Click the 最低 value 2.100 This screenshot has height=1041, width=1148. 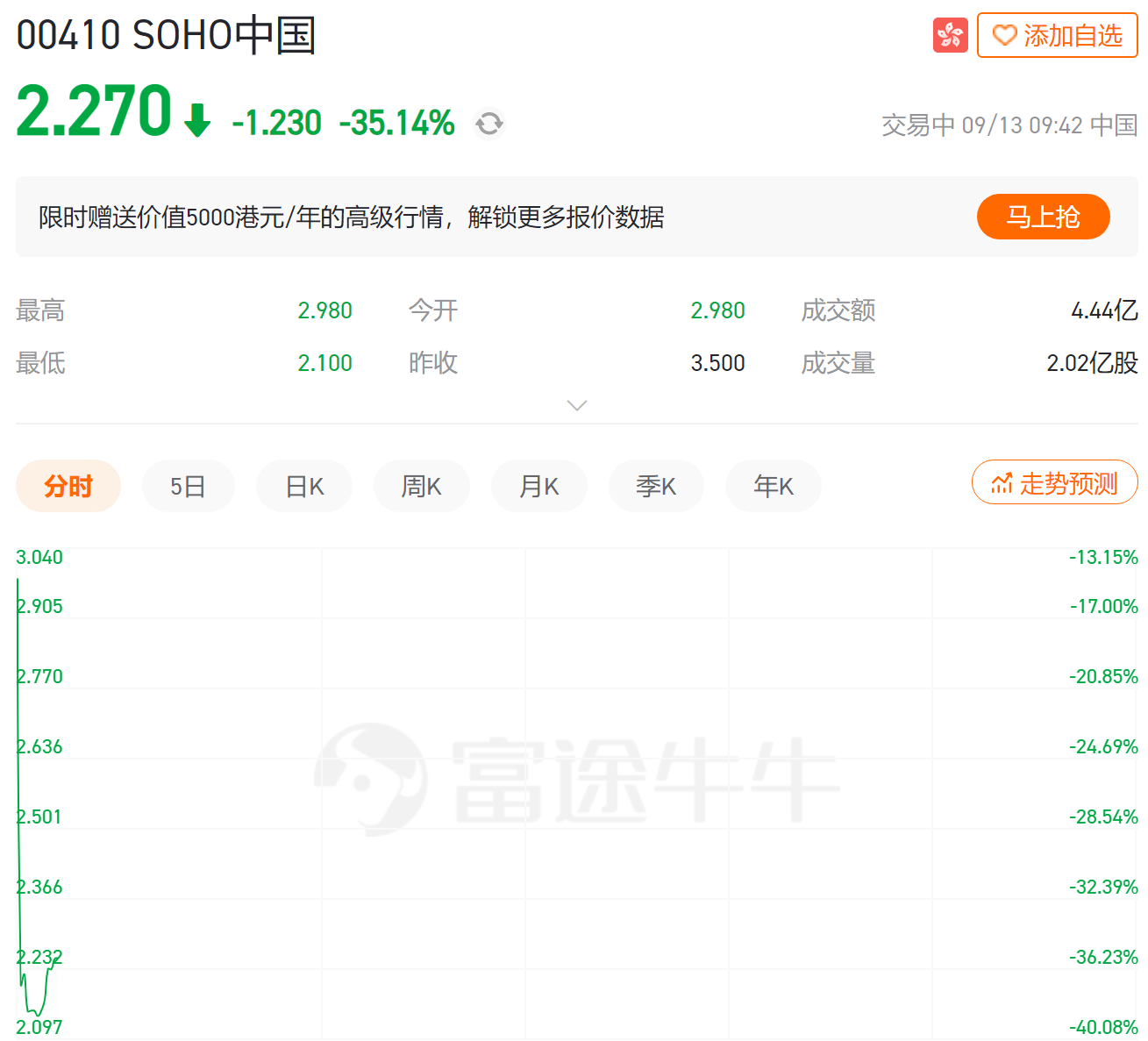pyautogui.click(x=325, y=363)
